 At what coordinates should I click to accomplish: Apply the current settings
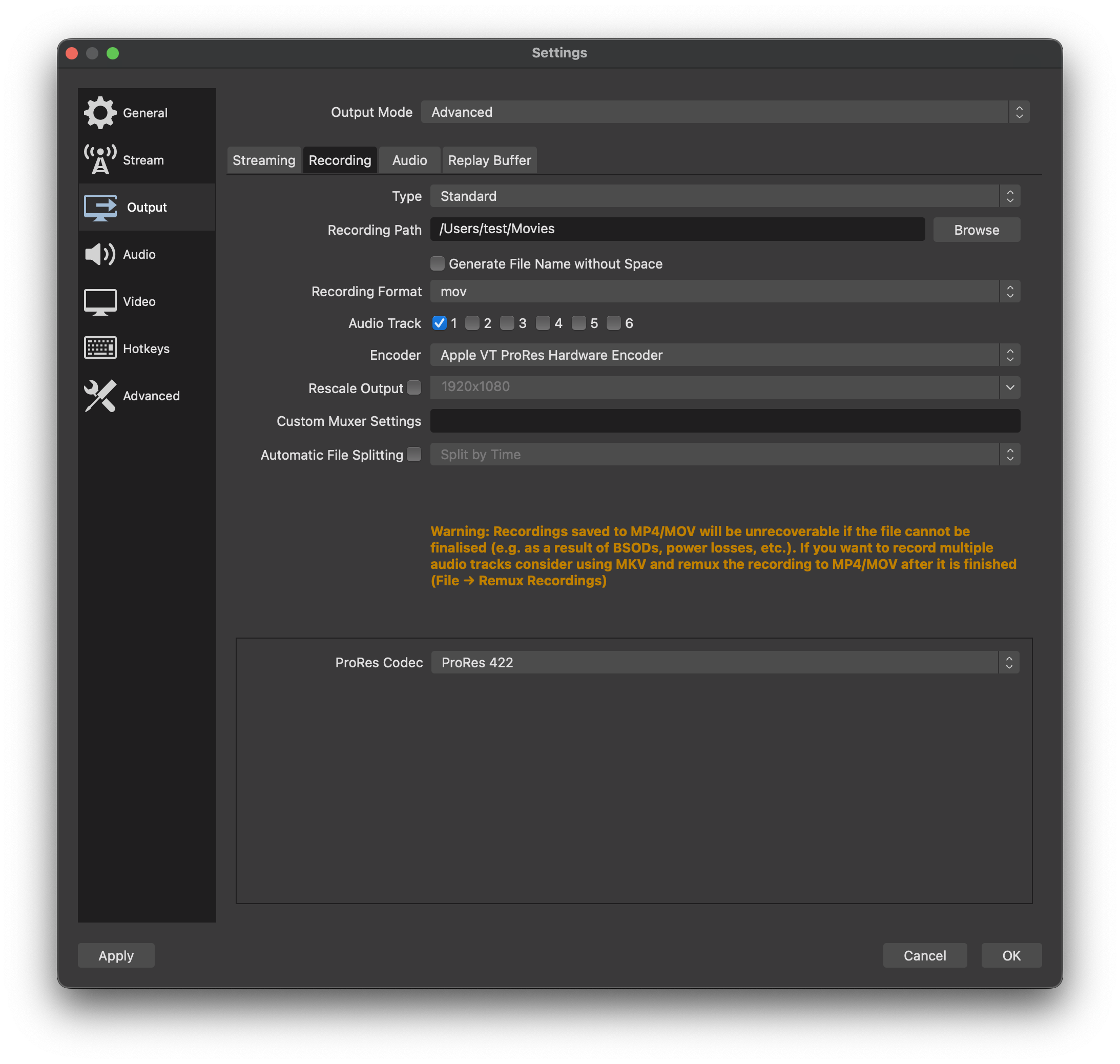[116, 955]
